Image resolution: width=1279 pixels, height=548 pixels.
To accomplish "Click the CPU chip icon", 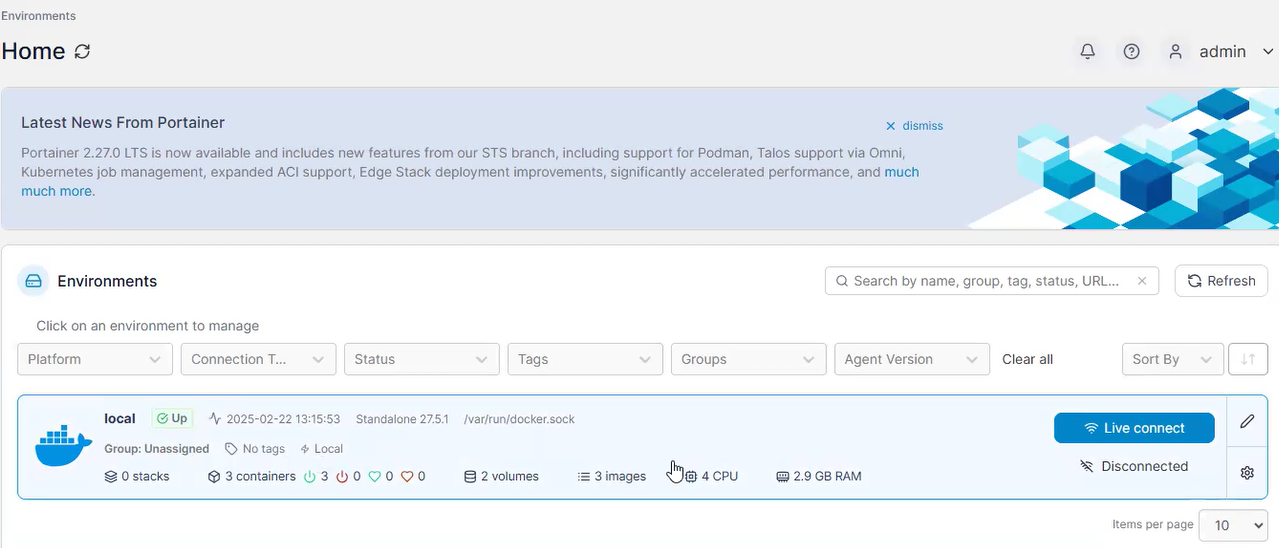I will click(x=691, y=476).
